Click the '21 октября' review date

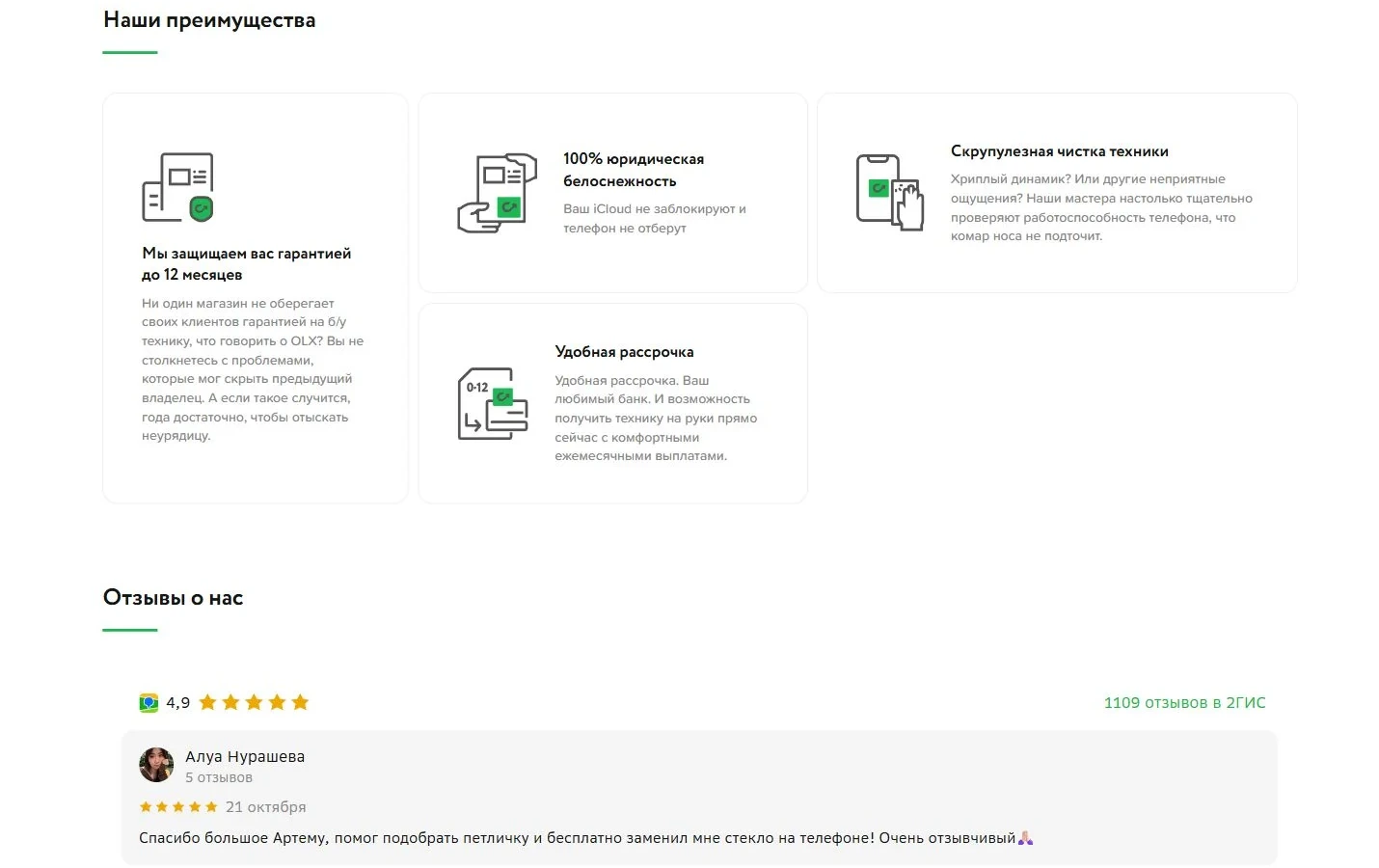click(x=266, y=807)
